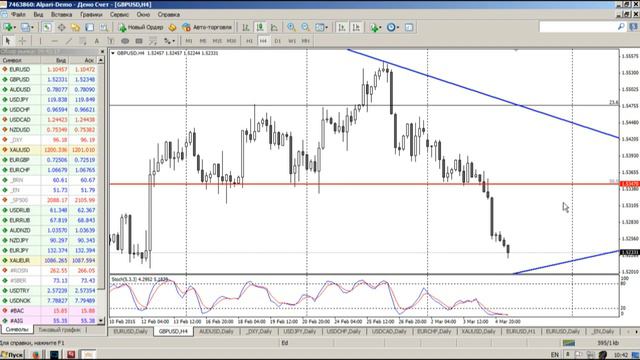This screenshot has height=360, width=640.
Task: Open the Справка menu
Action: point(169,14)
